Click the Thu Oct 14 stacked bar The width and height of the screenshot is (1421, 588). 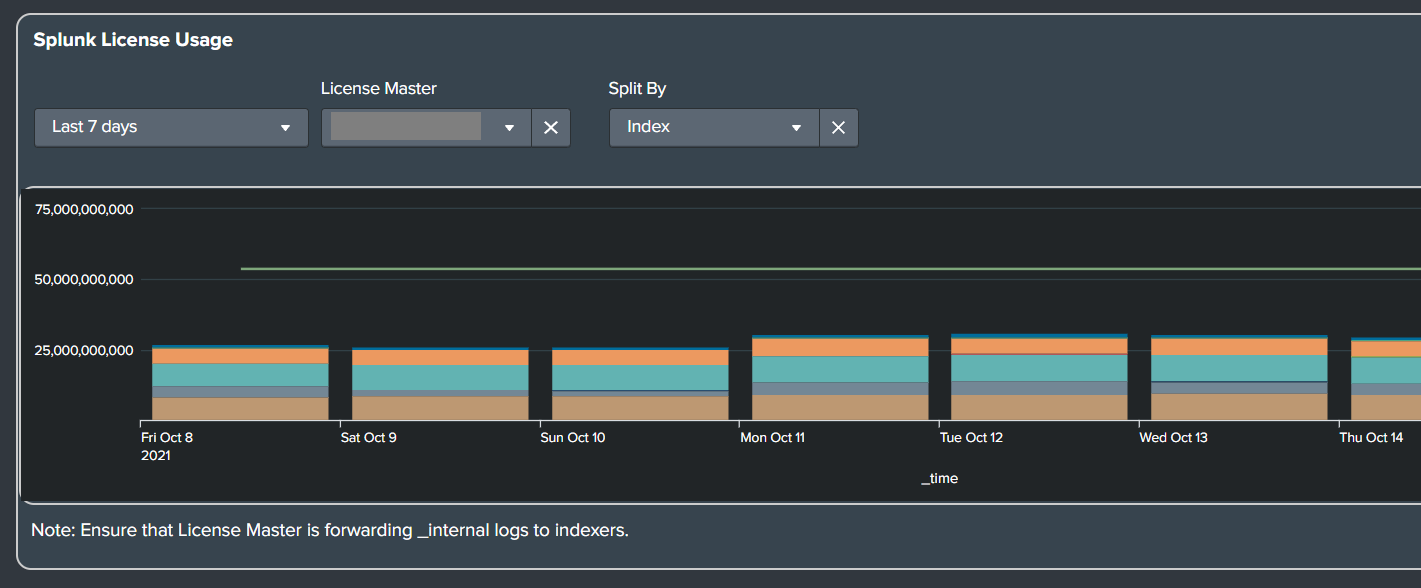1386,379
